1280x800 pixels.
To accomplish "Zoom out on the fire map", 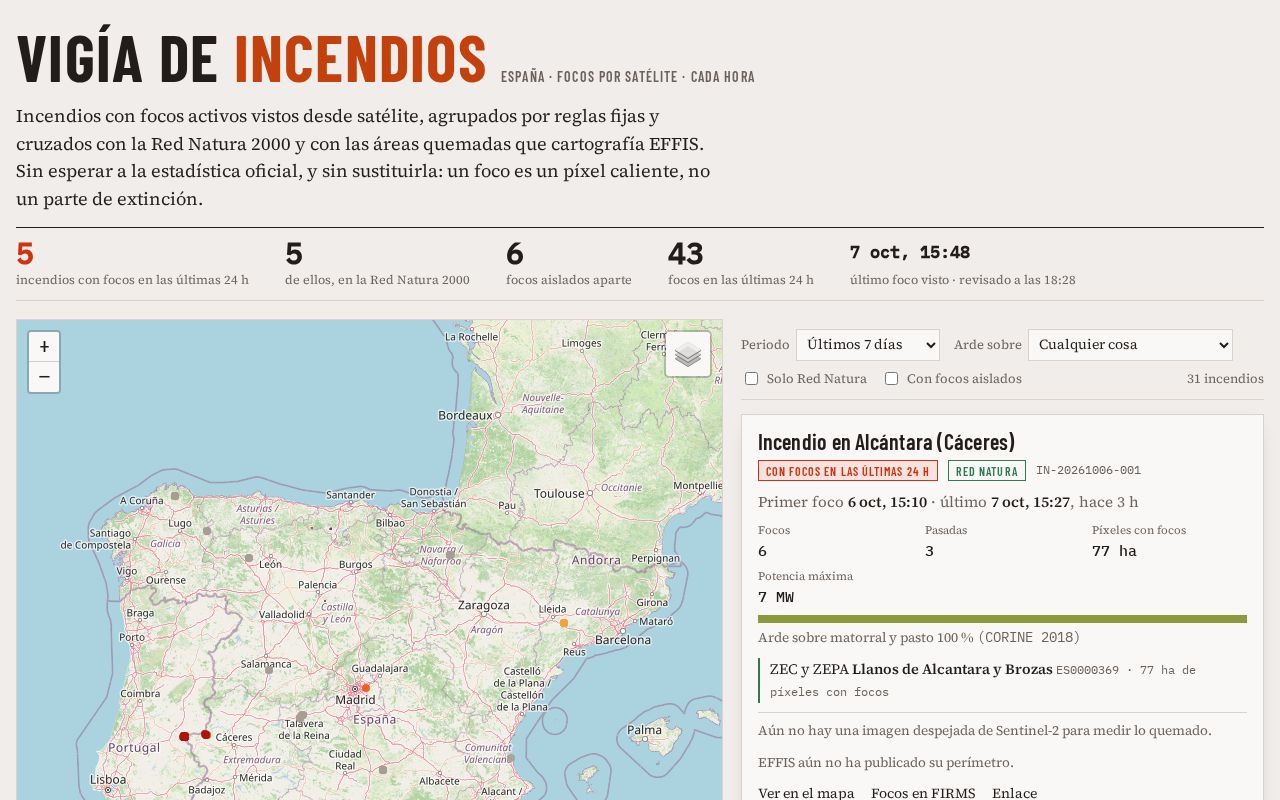I will 44,377.
